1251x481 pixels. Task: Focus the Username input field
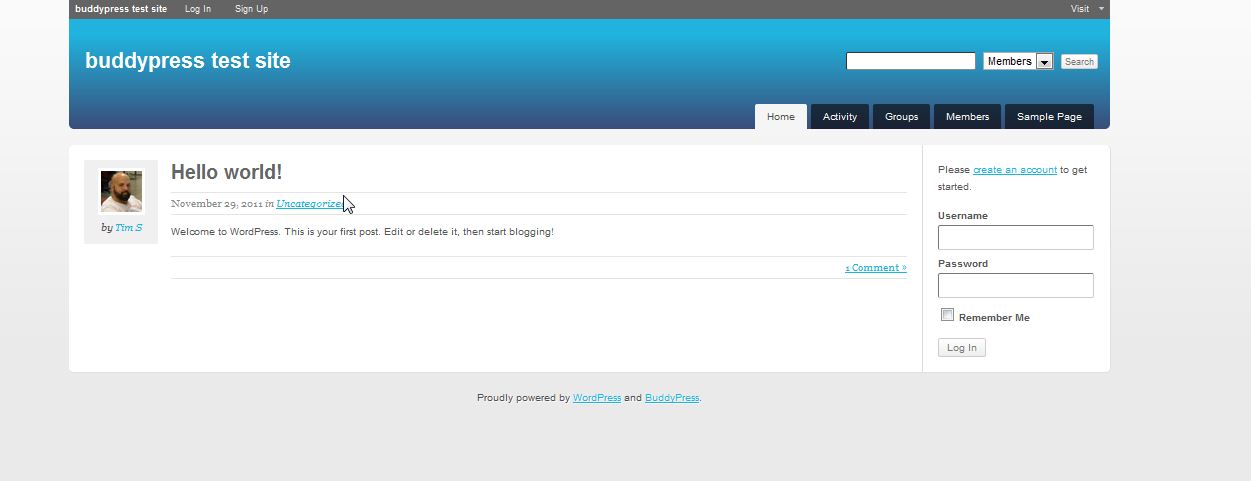(1015, 237)
